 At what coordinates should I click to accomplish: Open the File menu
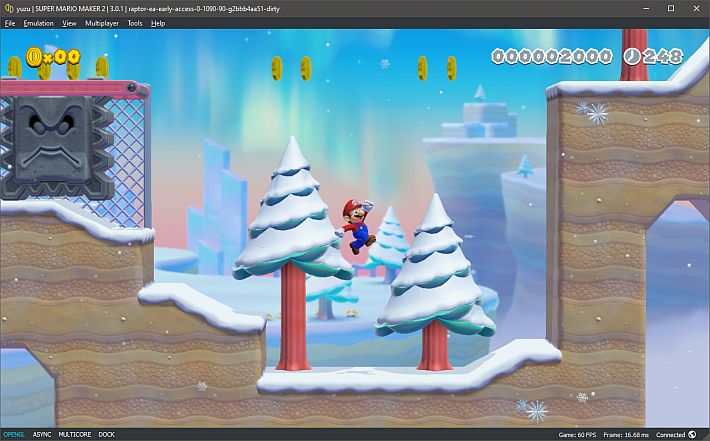(10, 23)
